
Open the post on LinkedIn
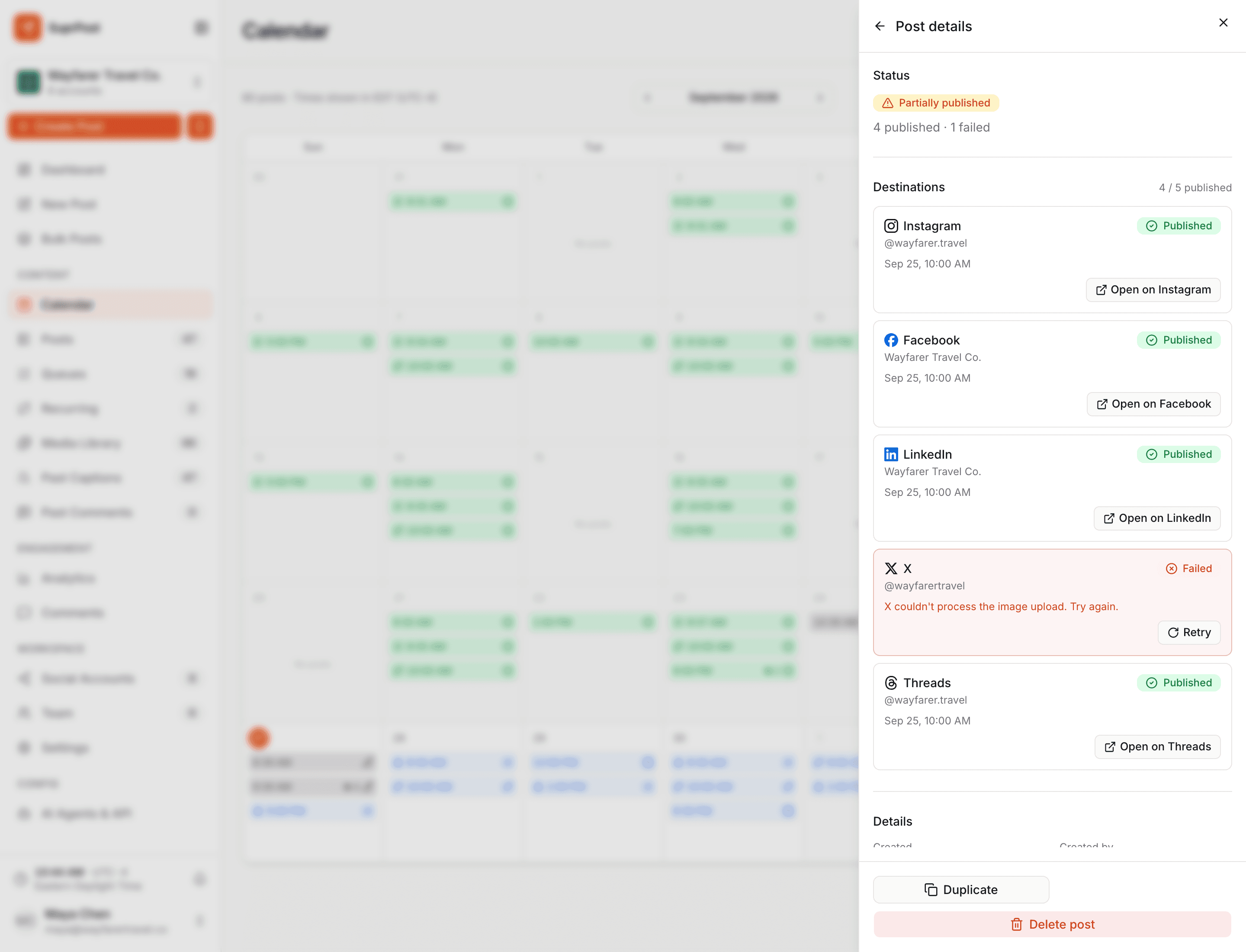pyautogui.click(x=1157, y=518)
